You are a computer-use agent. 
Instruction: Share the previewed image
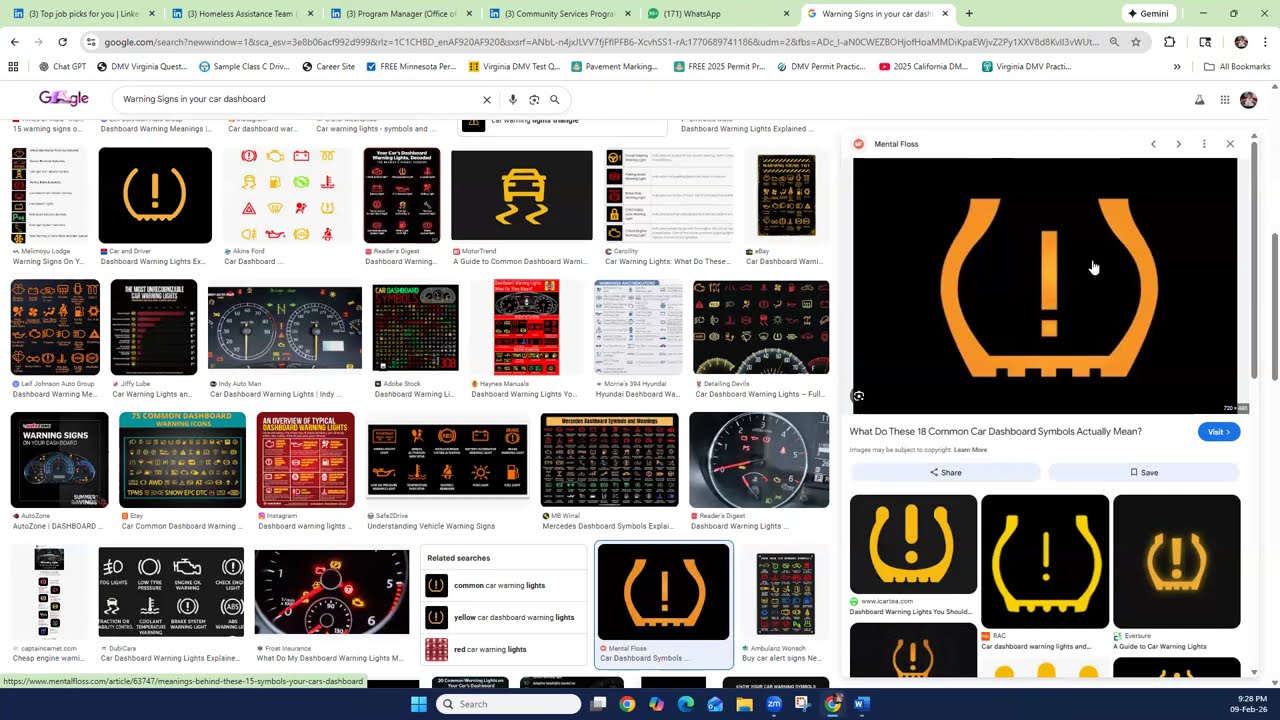945,473
